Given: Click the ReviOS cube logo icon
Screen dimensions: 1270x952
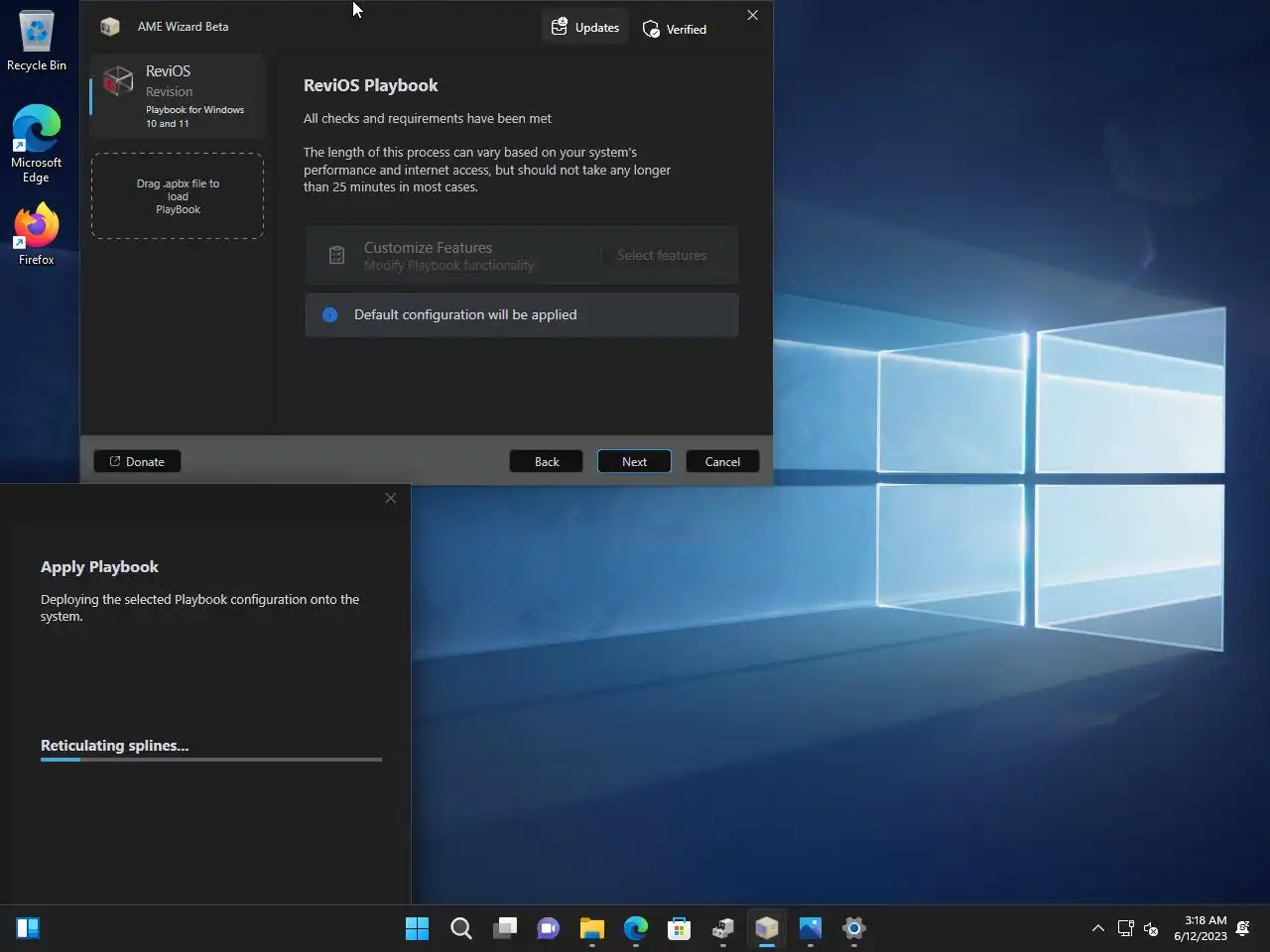Looking at the screenshot, I should [118, 81].
